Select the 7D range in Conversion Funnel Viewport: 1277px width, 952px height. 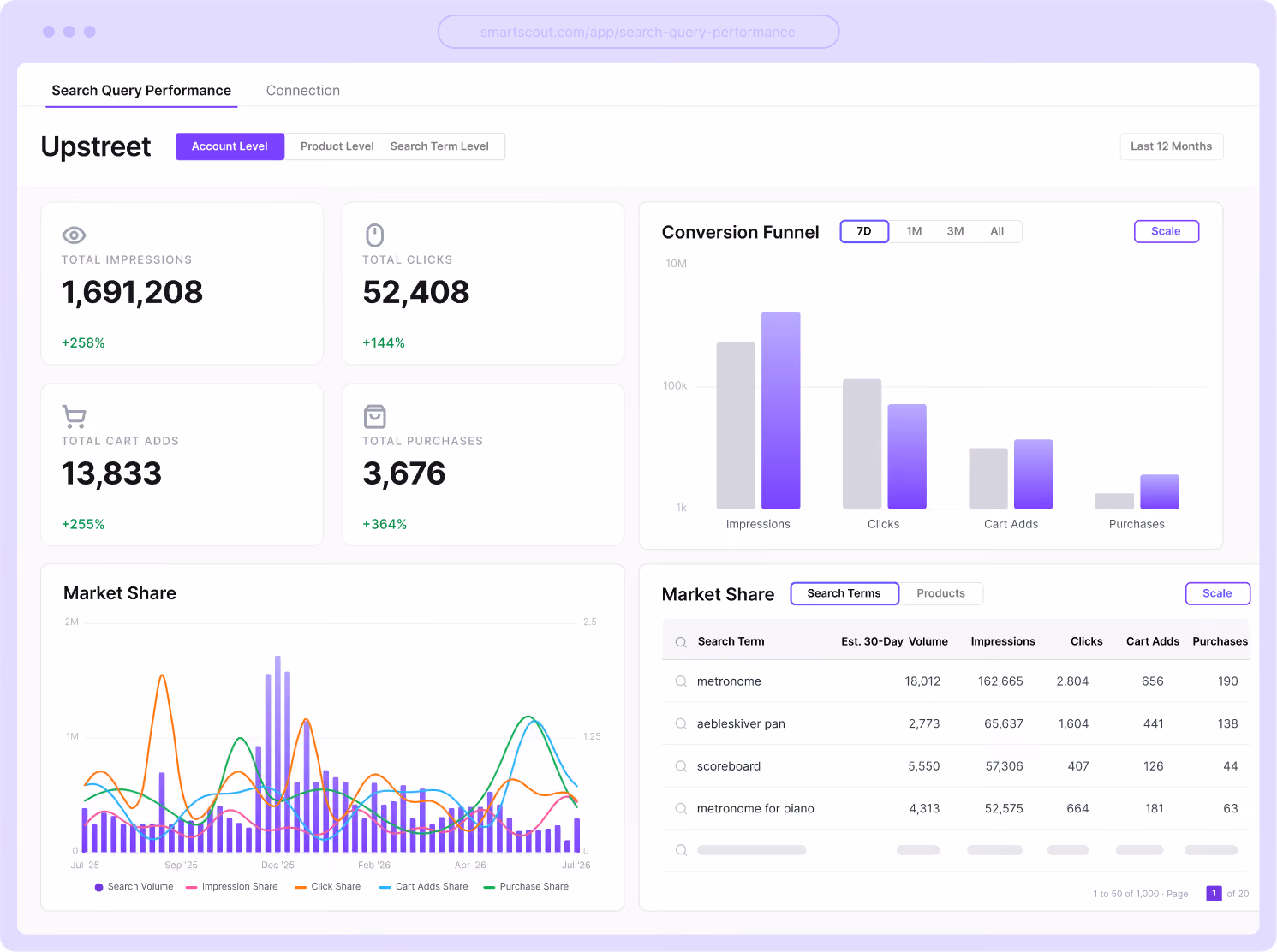(x=864, y=231)
